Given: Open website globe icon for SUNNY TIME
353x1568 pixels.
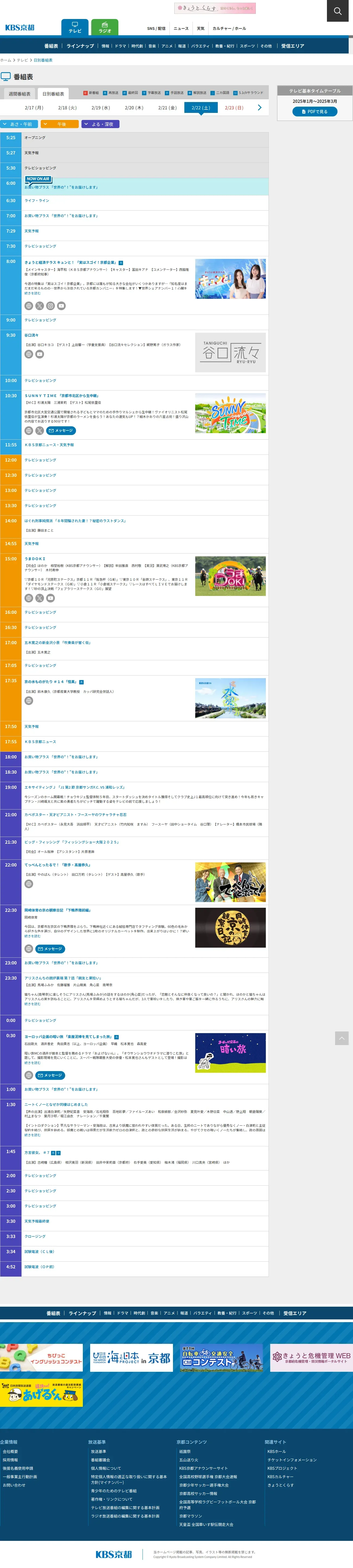Looking at the screenshot, I should [x=29, y=430].
